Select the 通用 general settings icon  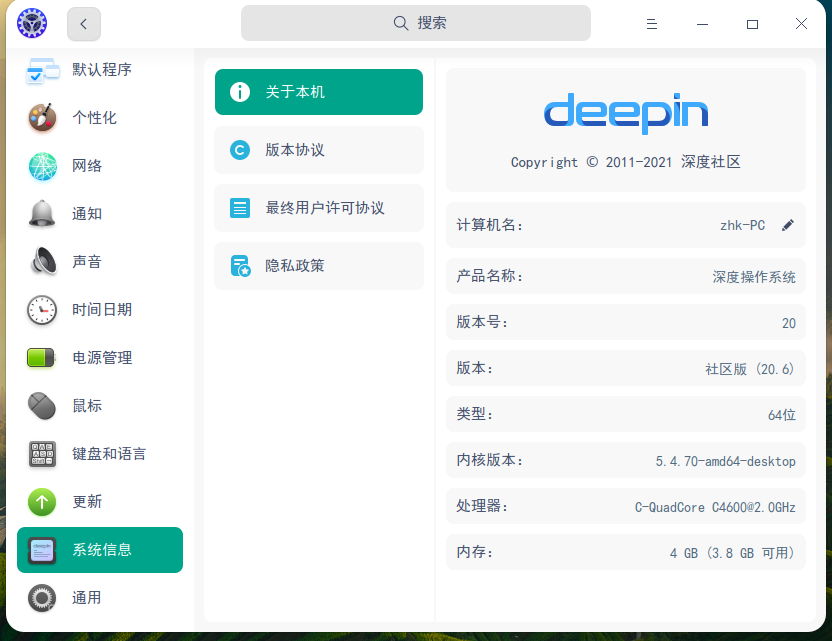(x=40, y=597)
